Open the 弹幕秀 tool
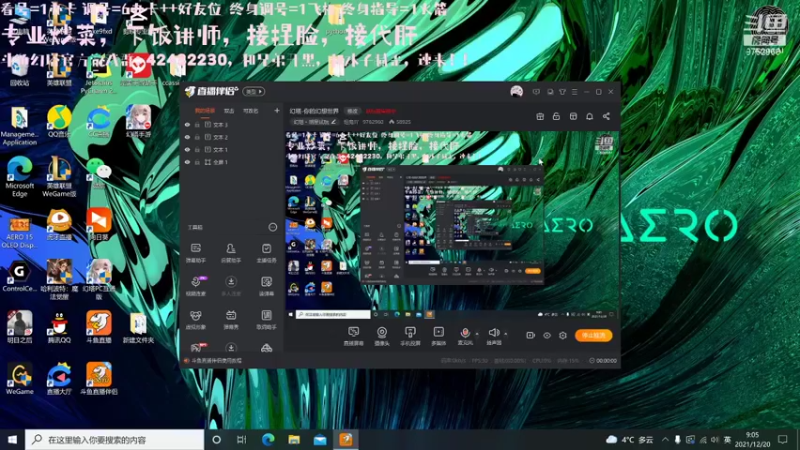 pyautogui.click(x=231, y=319)
